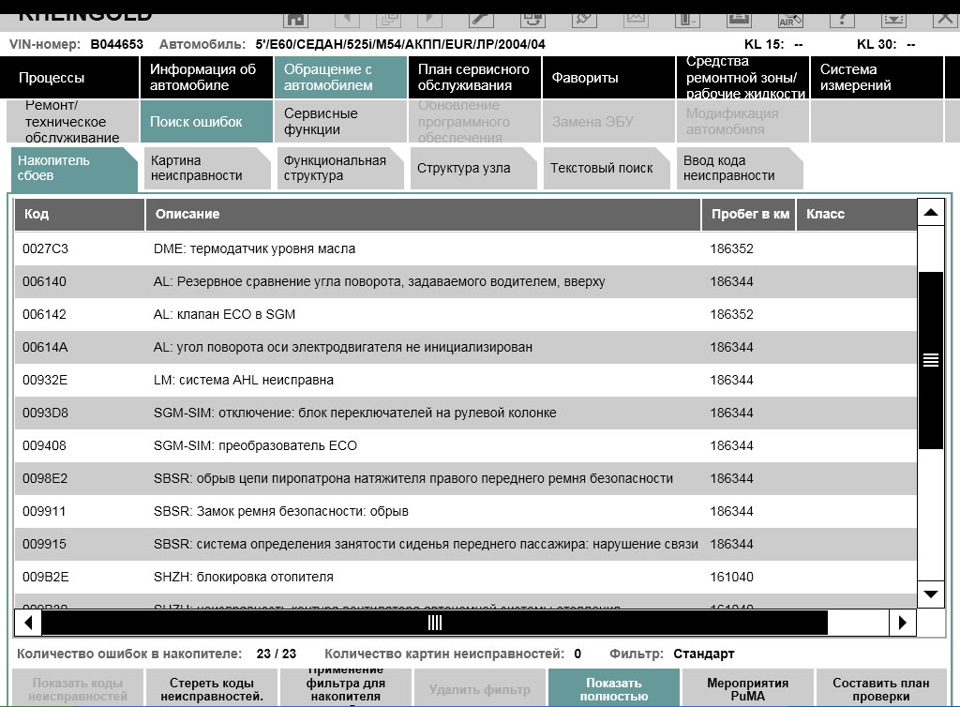Click description 'AL: клапан ECO в SGM'

(x=224, y=315)
